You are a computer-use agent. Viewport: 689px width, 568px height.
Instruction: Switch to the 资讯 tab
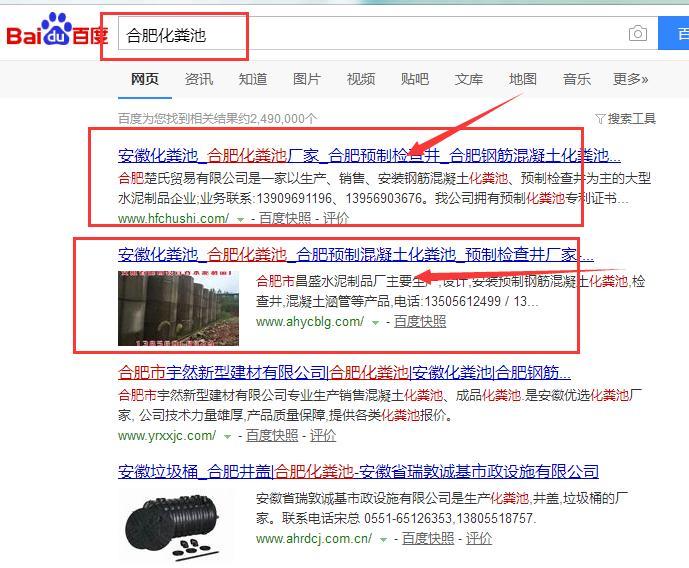(199, 79)
